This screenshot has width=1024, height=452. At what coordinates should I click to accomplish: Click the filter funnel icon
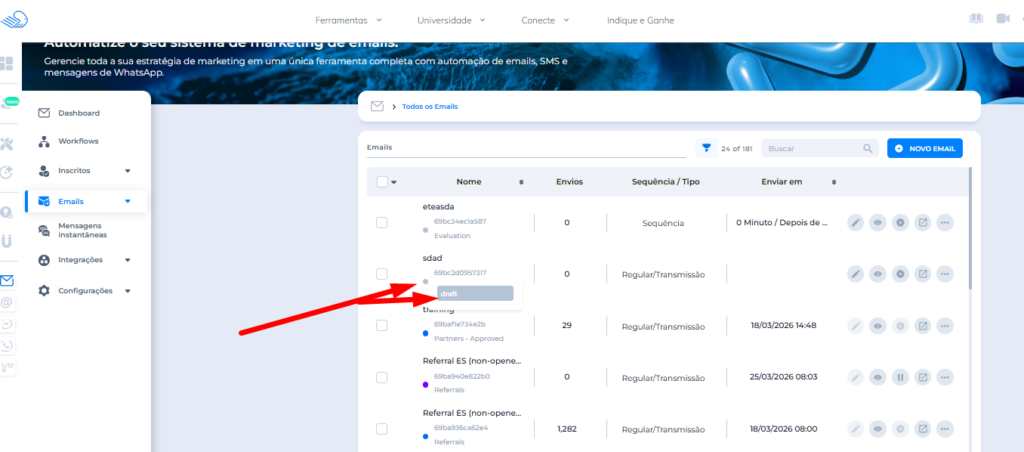pyautogui.click(x=707, y=148)
